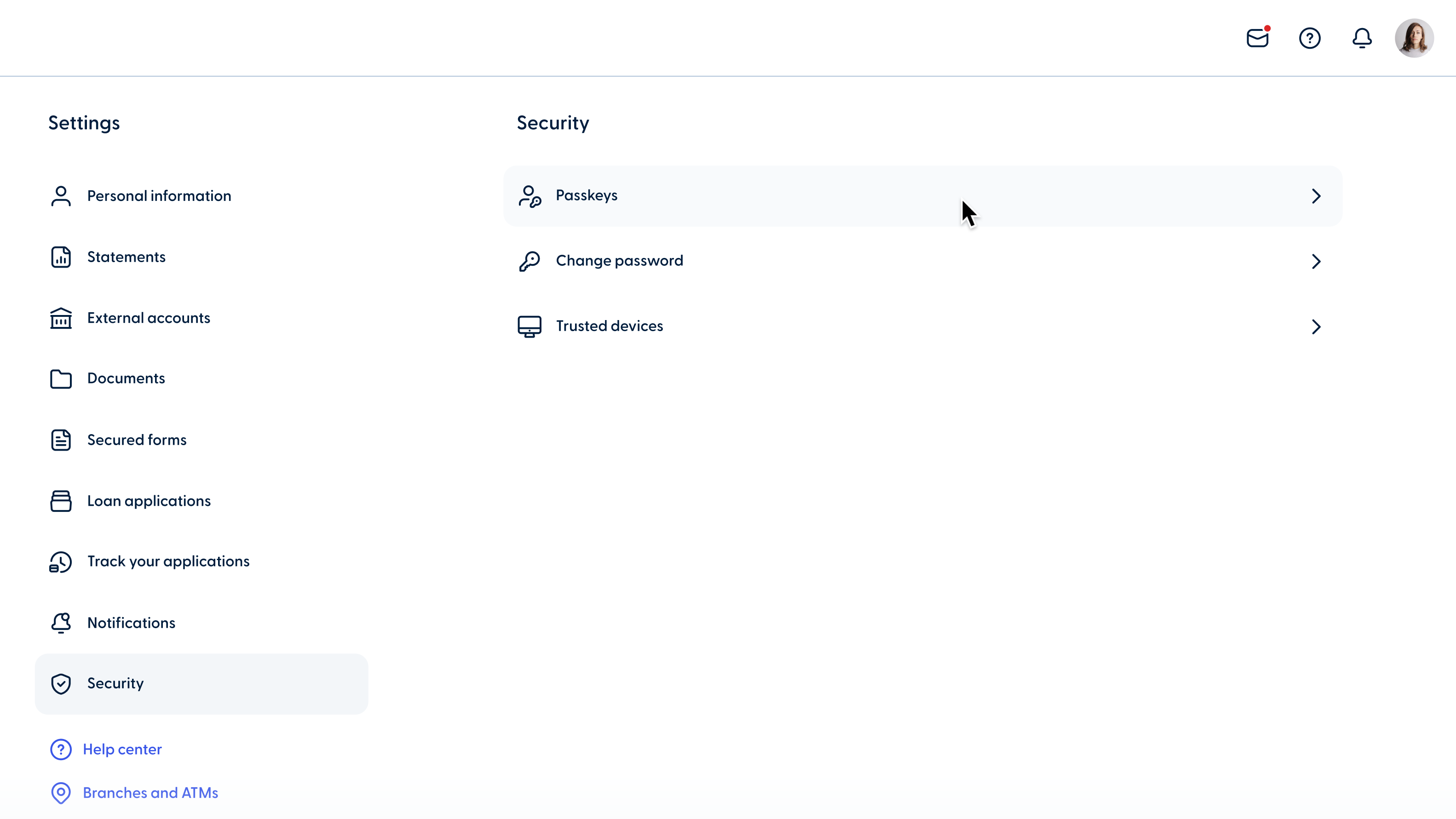1456x819 pixels.
Task: Select the Personal information person icon
Action: pos(61,195)
